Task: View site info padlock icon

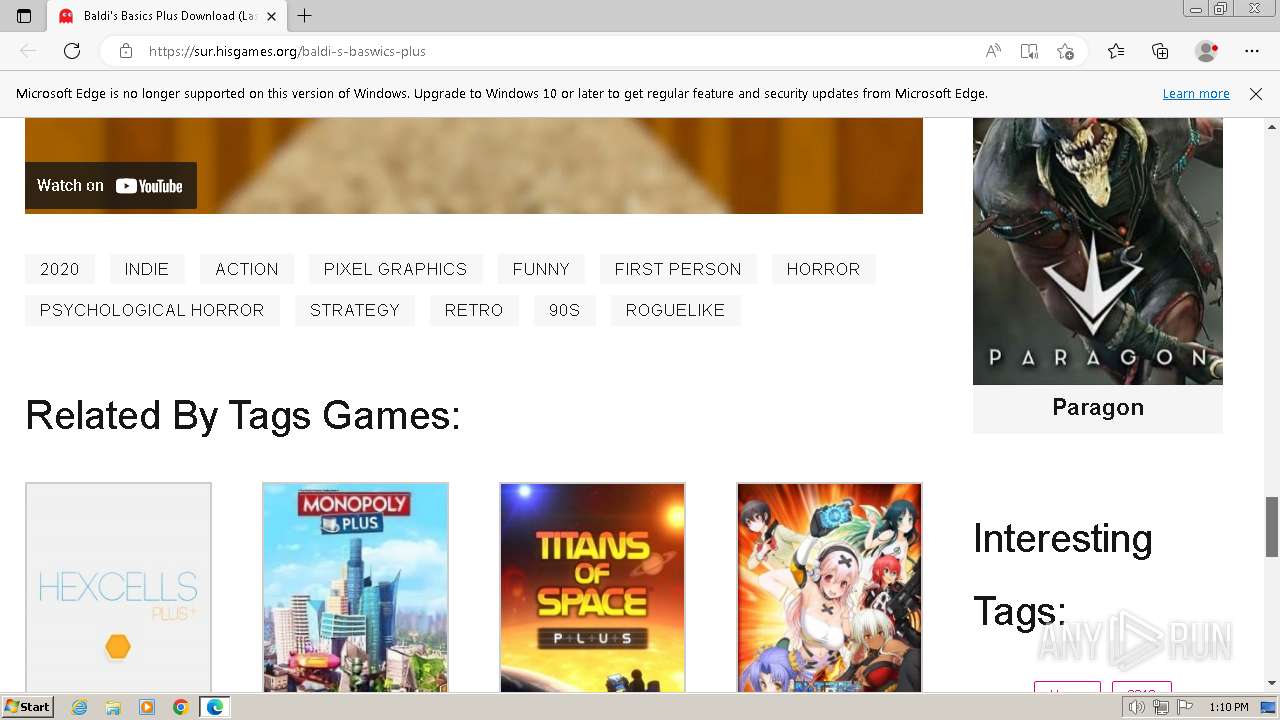Action: coord(126,51)
